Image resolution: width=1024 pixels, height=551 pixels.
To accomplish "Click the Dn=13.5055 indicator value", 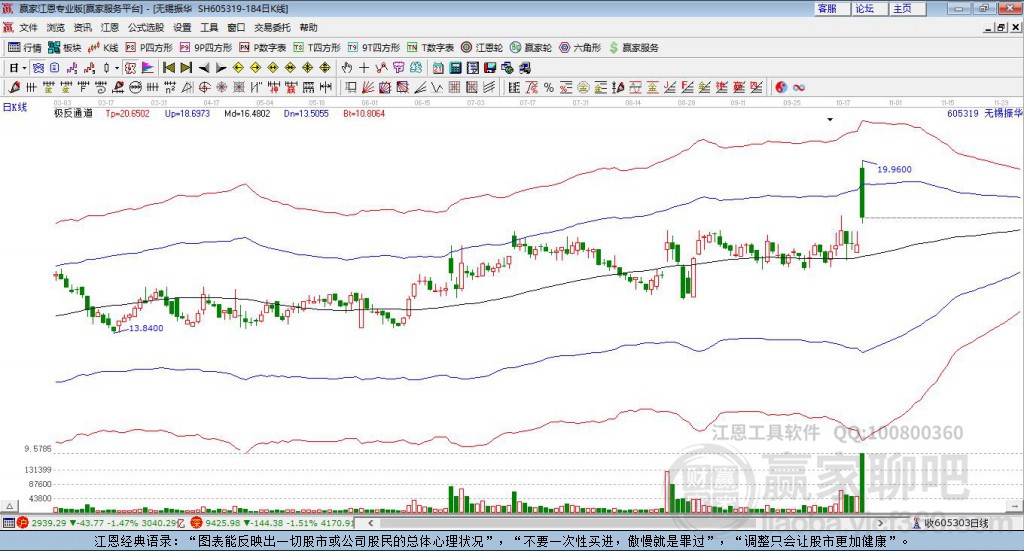I will point(306,114).
